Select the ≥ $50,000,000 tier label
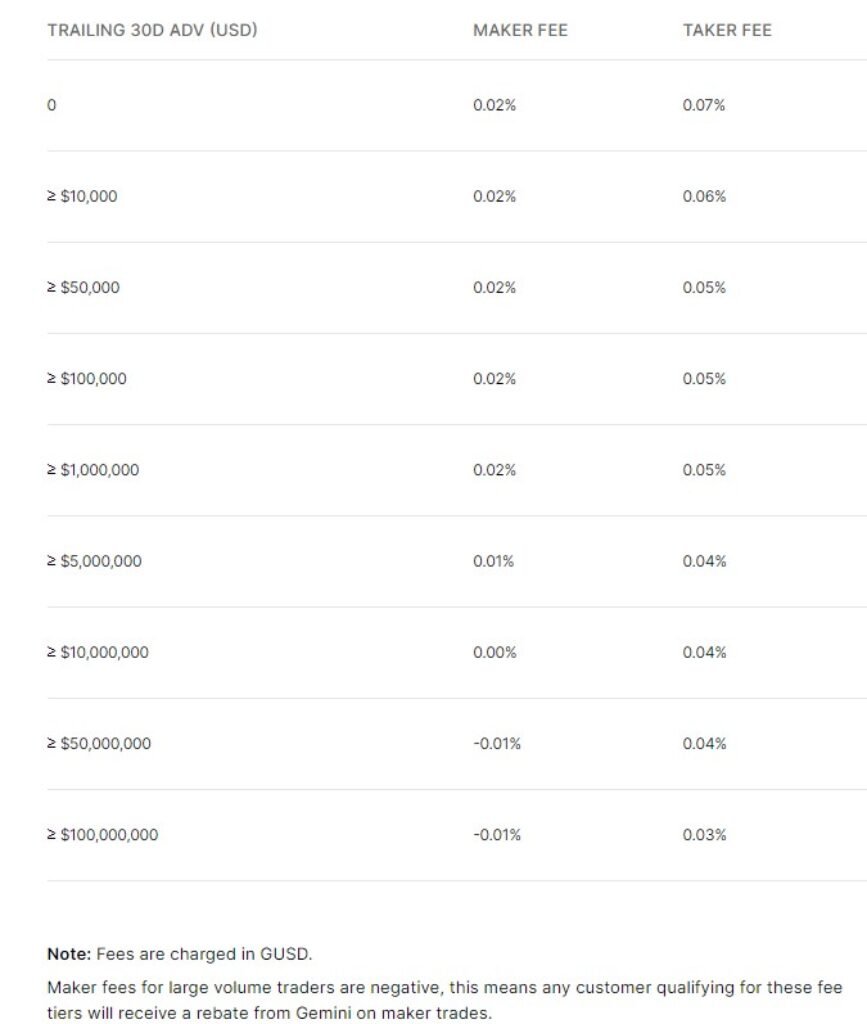 [x=99, y=743]
